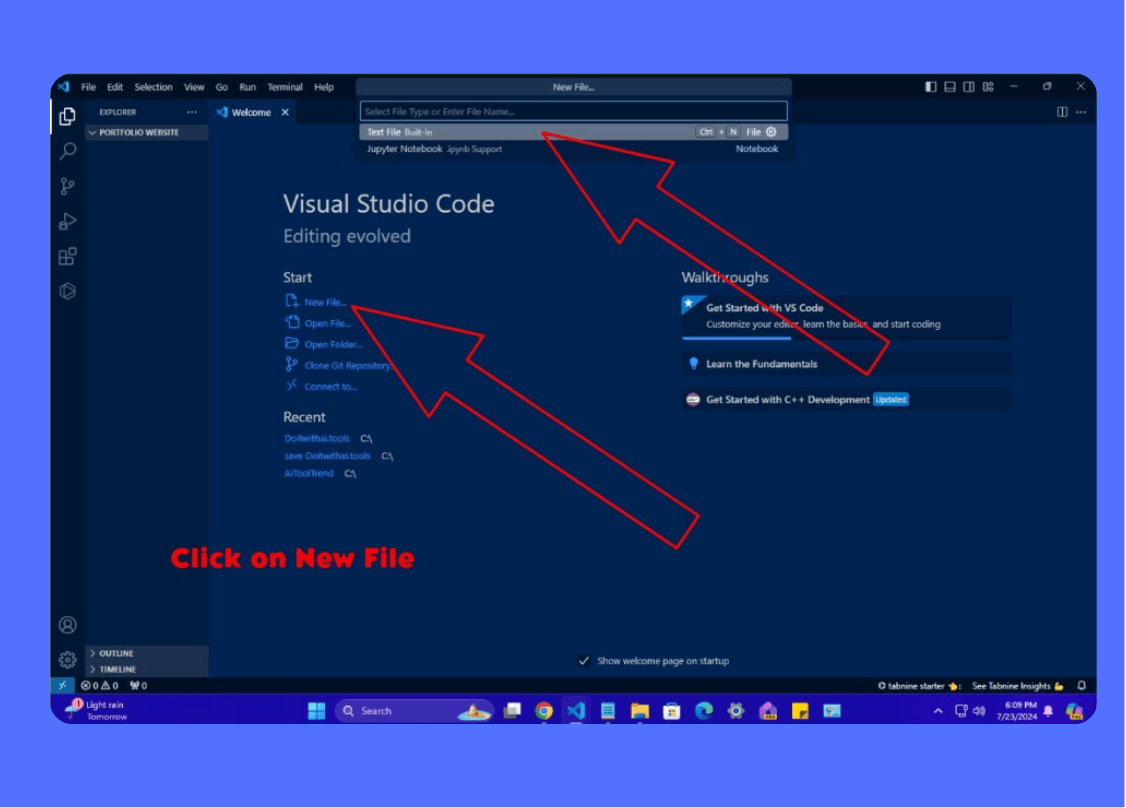Viewport: 1126px width, 808px height.
Task: Open the VS Code notifications bell in the status bar
Action: pyautogui.click(x=1081, y=686)
